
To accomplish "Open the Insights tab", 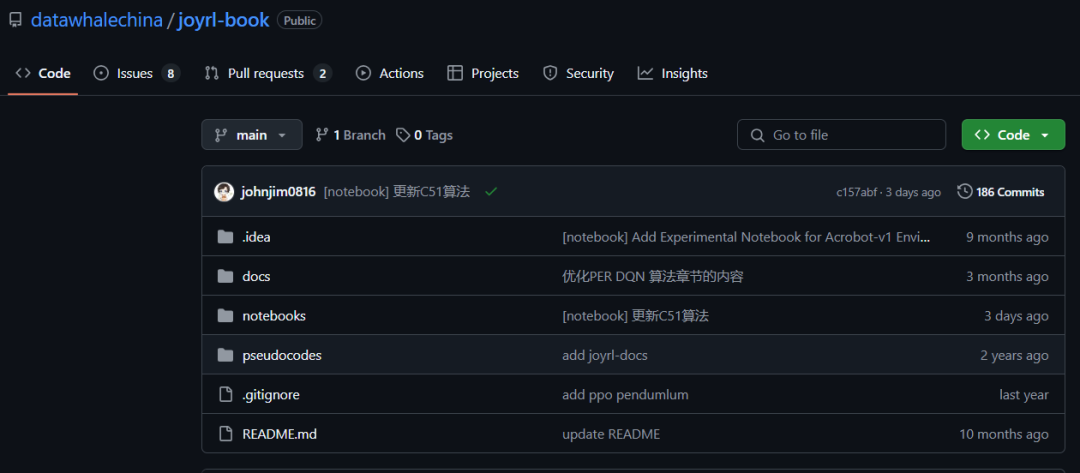I will pyautogui.click(x=672, y=73).
